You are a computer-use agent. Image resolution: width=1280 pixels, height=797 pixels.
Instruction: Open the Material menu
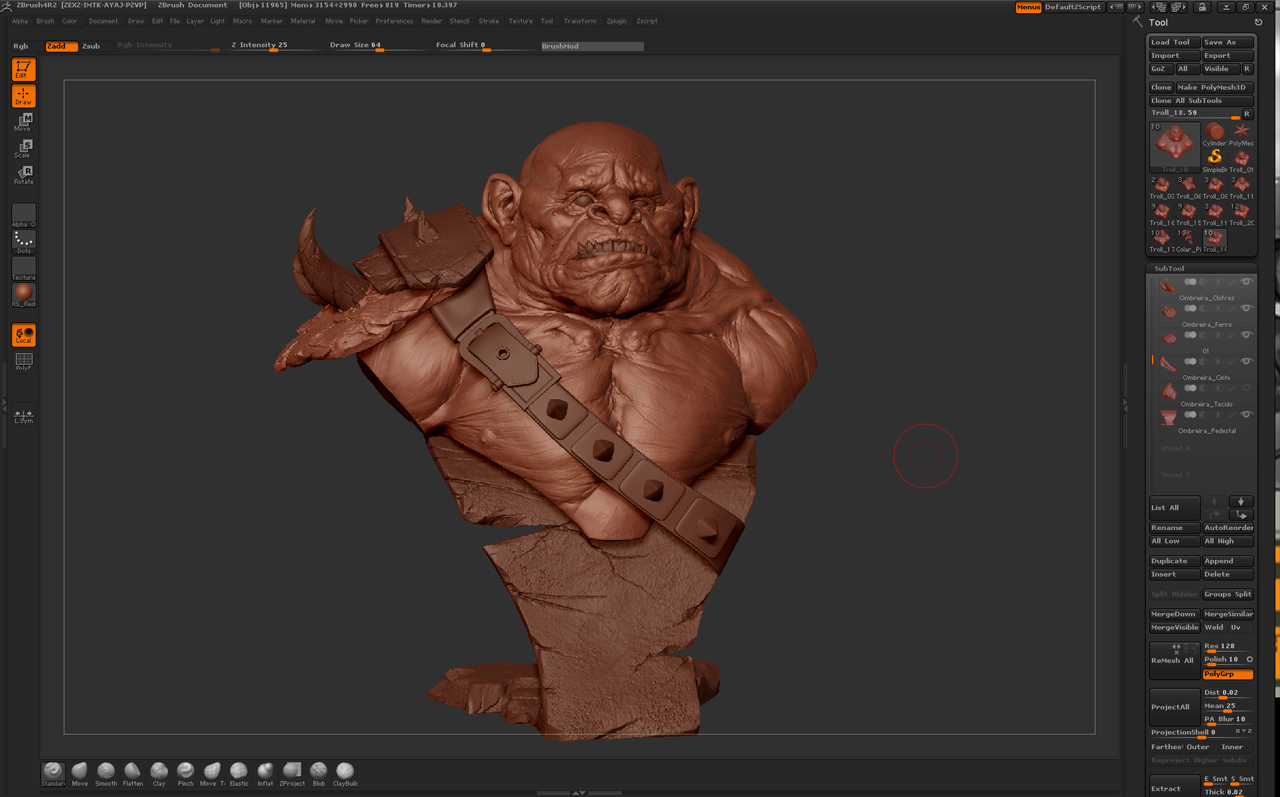[x=303, y=21]
